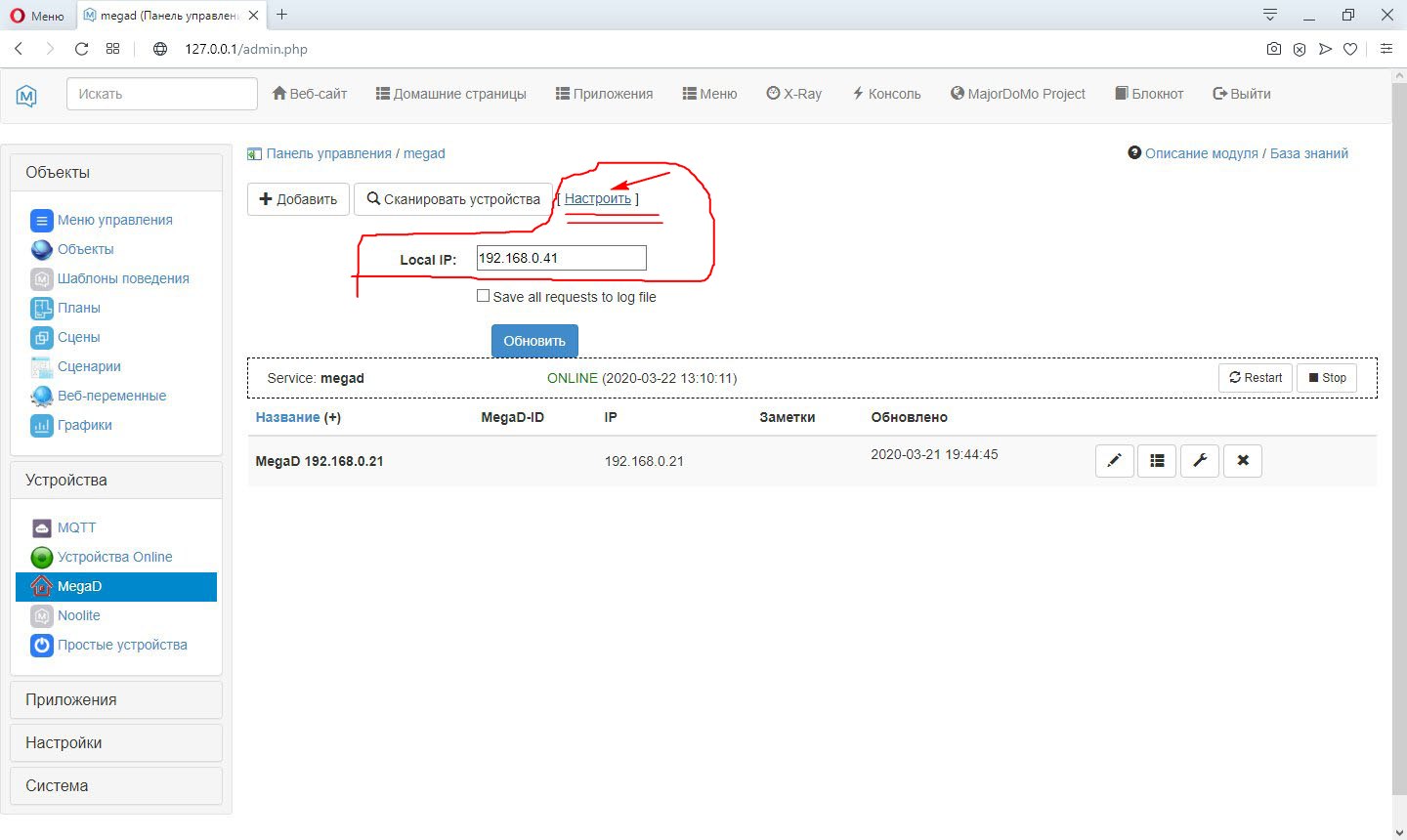Bookmark the page with the heart icon

(1350, 49)
